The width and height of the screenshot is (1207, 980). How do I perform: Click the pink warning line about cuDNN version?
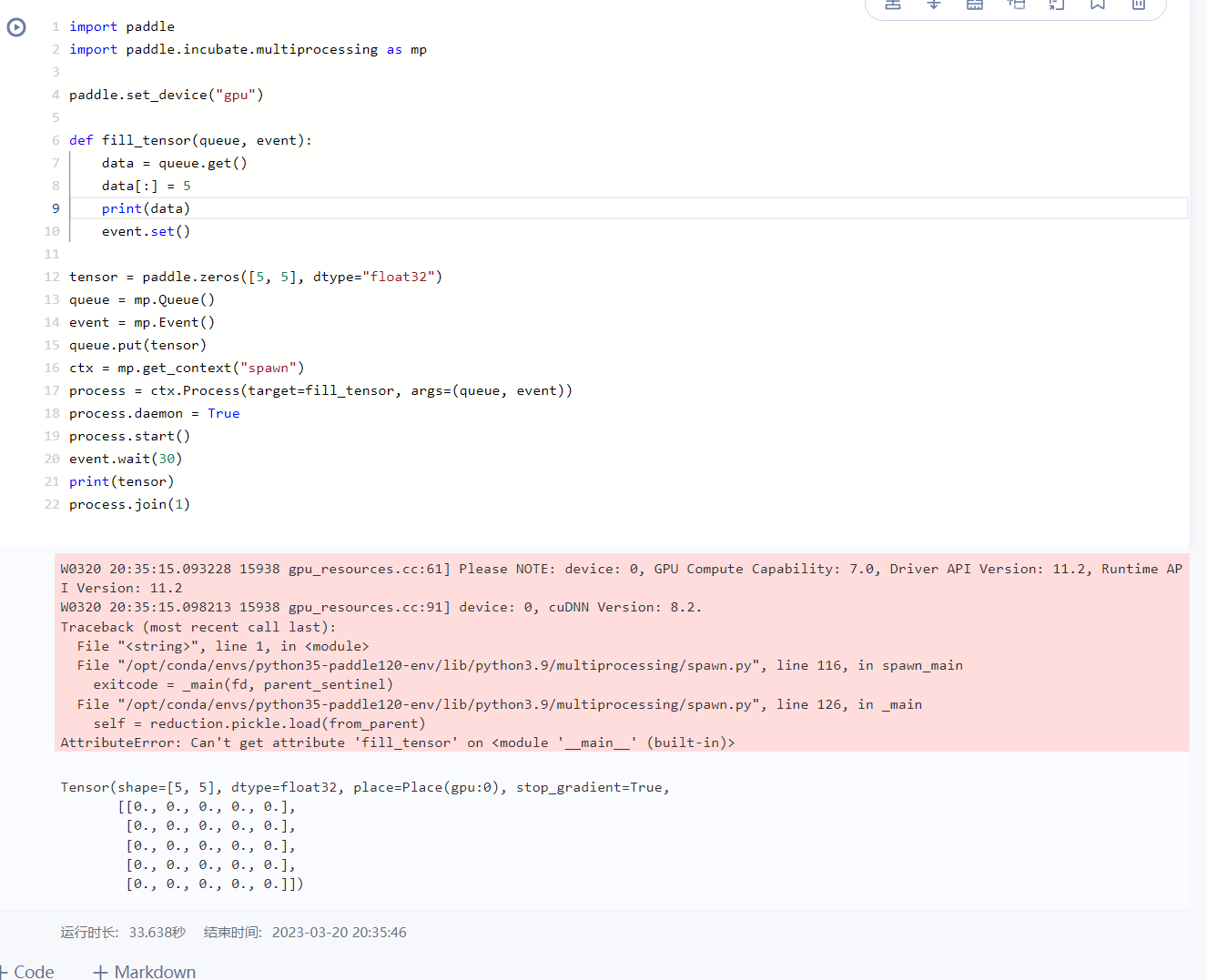tap(364, 606)
